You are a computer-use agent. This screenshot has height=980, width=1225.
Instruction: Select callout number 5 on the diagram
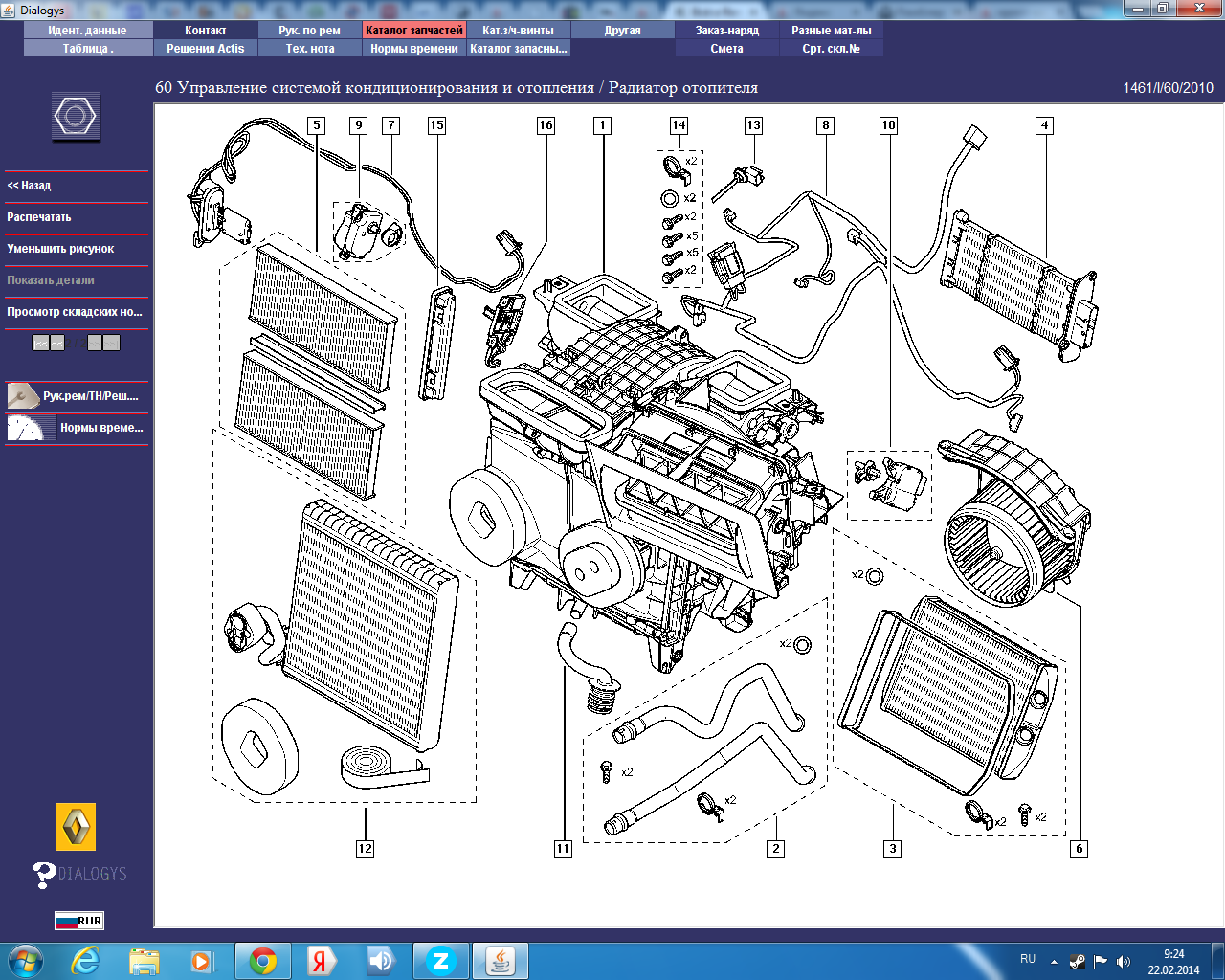tap(317, 125)
